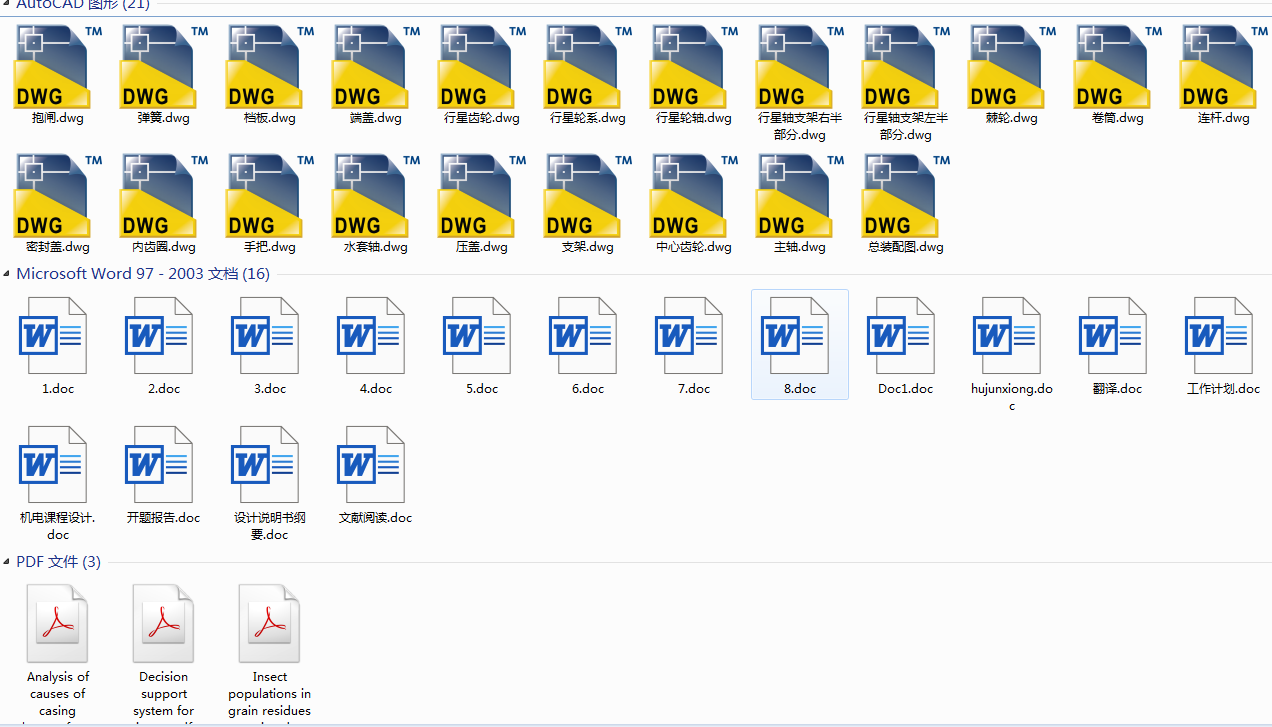
Task: Open the 设计说明书纲要.doc file
Action: tap(269, 464)
